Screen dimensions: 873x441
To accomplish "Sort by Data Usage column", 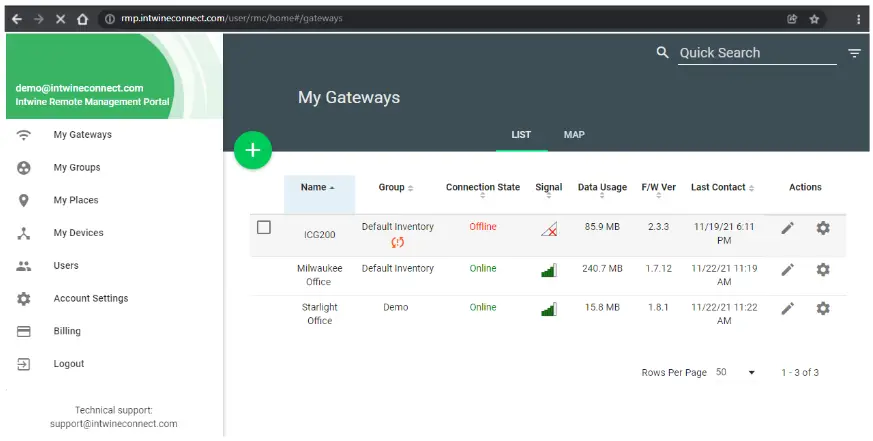I will (x=602, y=188).
